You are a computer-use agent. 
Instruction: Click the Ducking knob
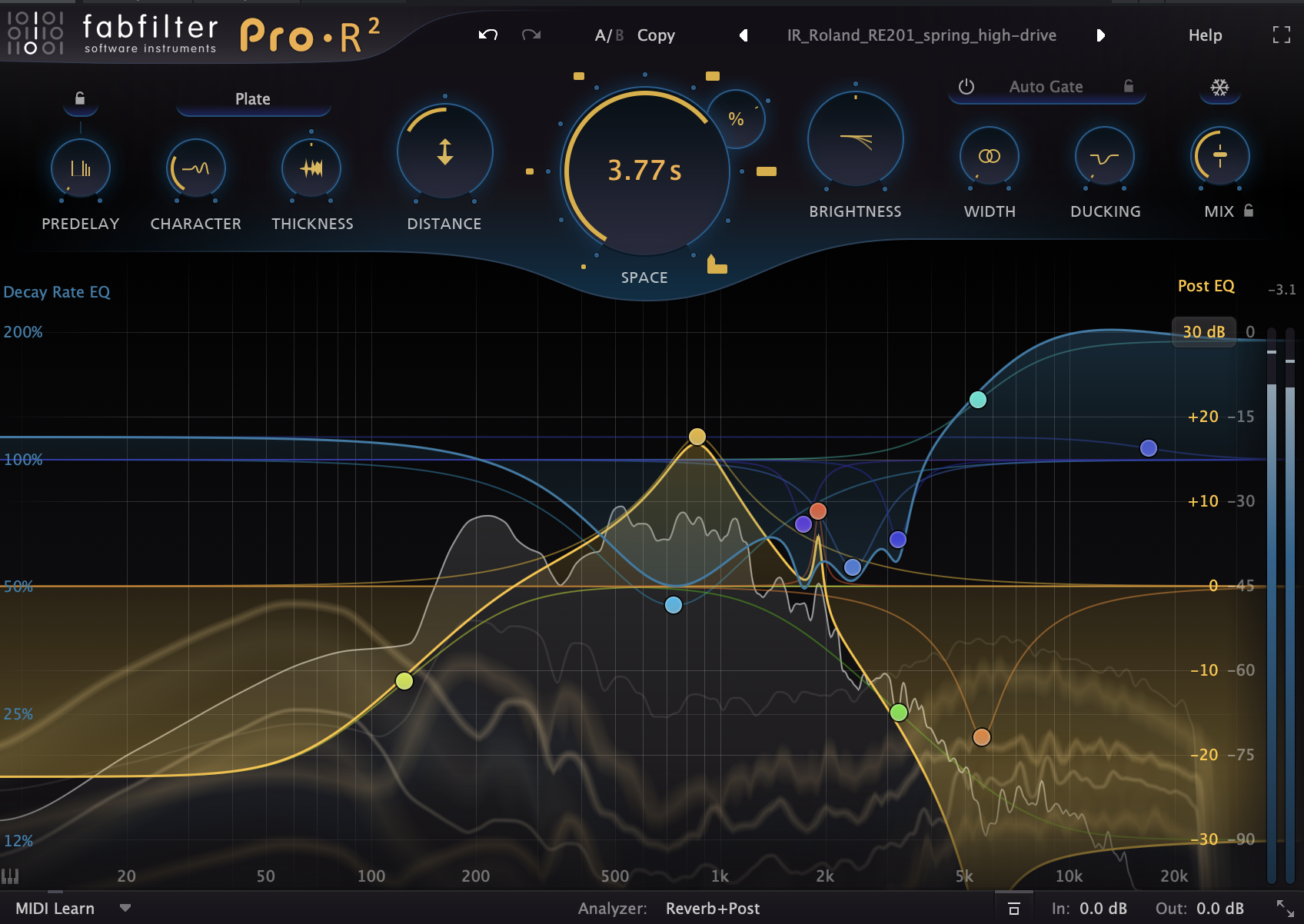pos(1105,156)
